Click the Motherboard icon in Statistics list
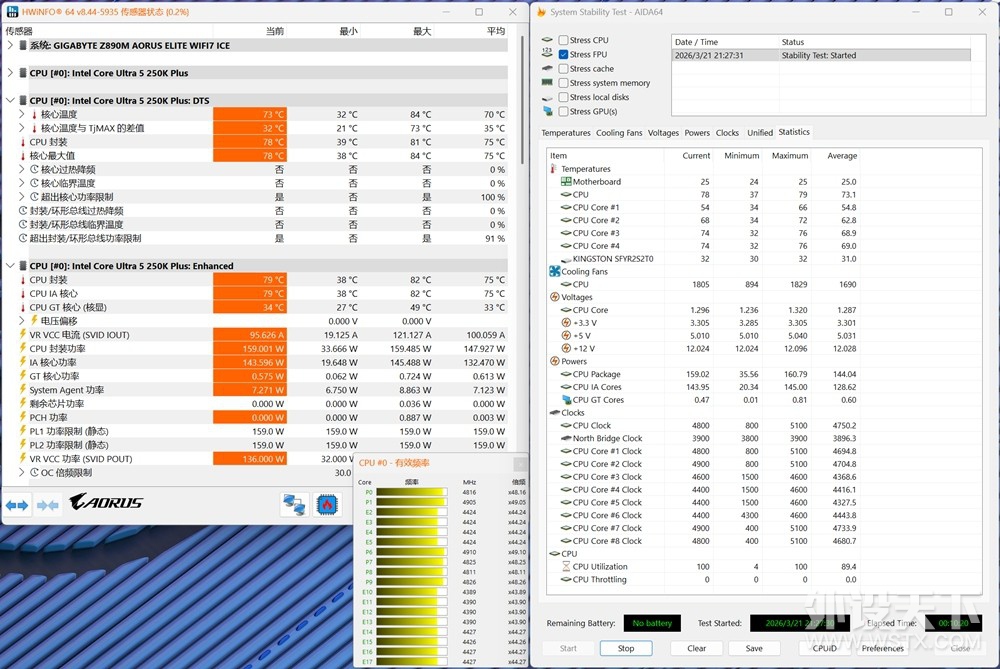Image resolution: width=1000 pixels, height=669 pixels. tap(566, 182)
